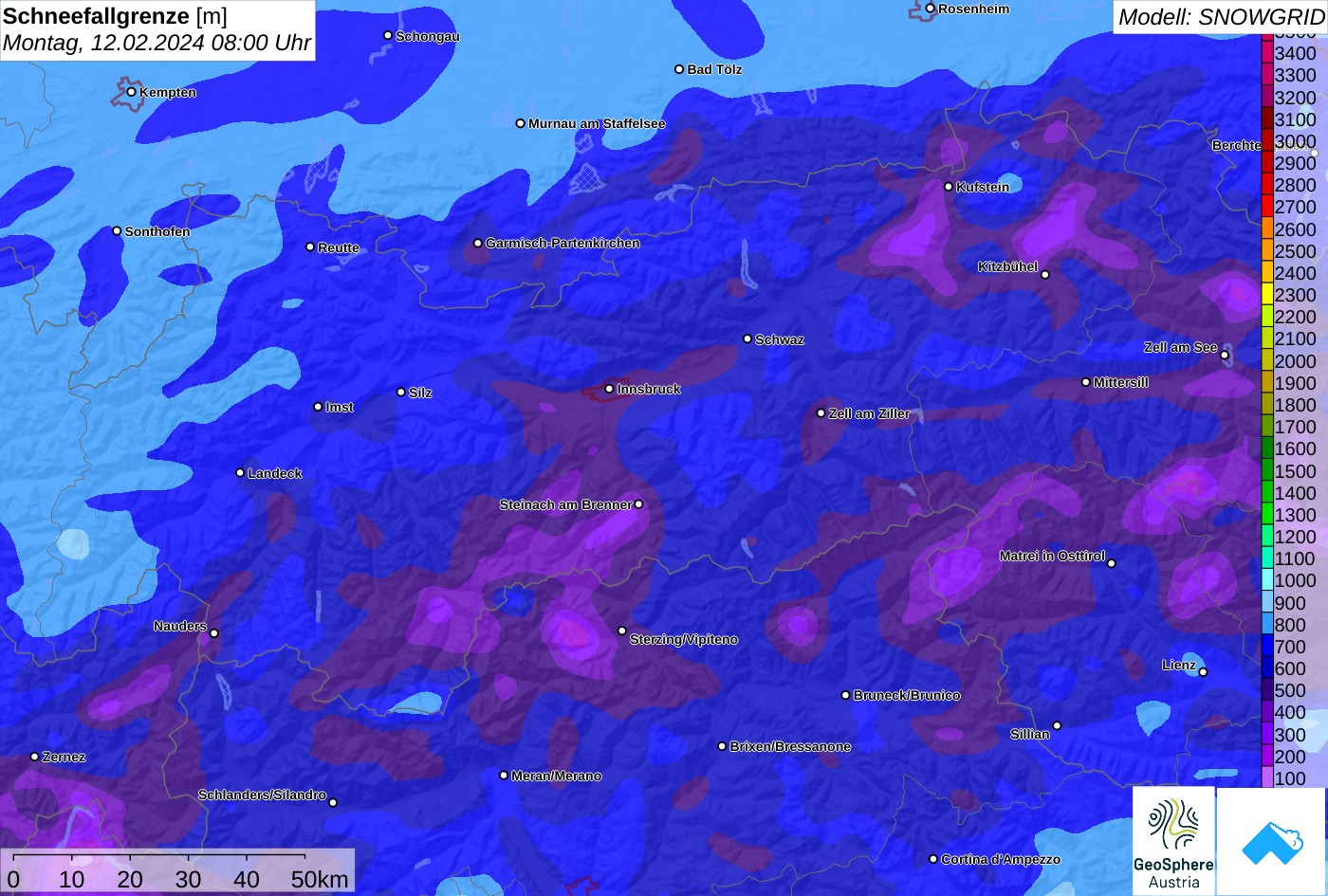The width and height of the screenshot is (1328, 896).
Task: Click the Murnau am Staffelsee marker
Action: [x=521, y=123]
